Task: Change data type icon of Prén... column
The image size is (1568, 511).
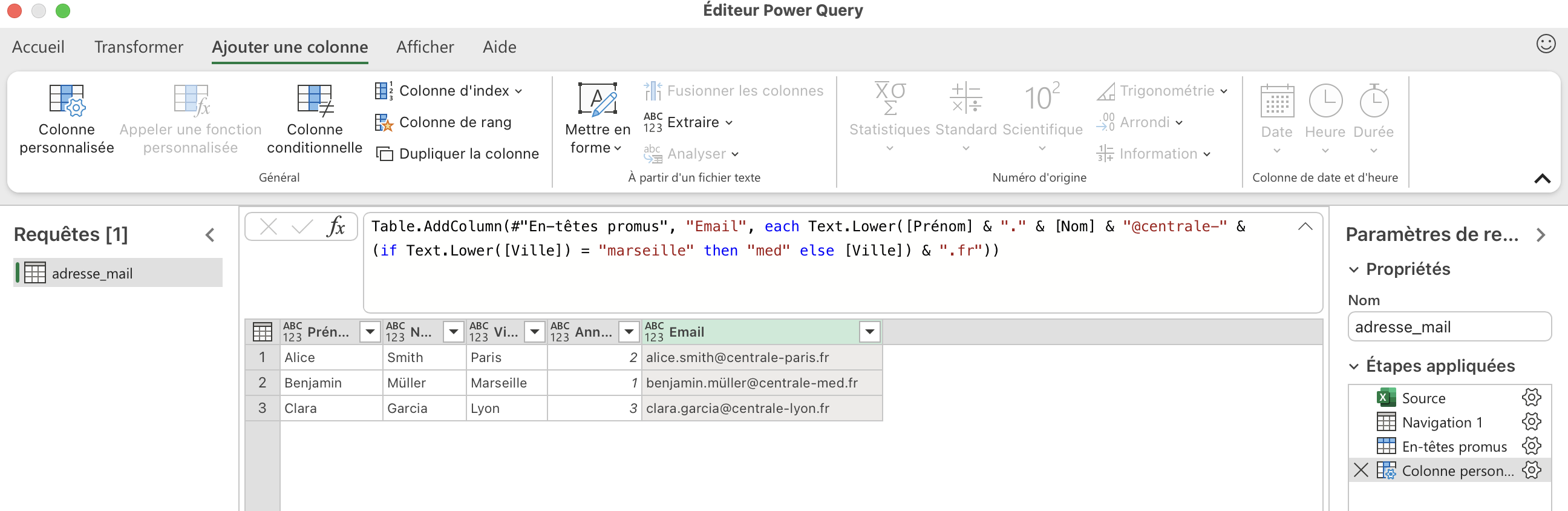Action: pyautogui.click(x=292, y=332)
